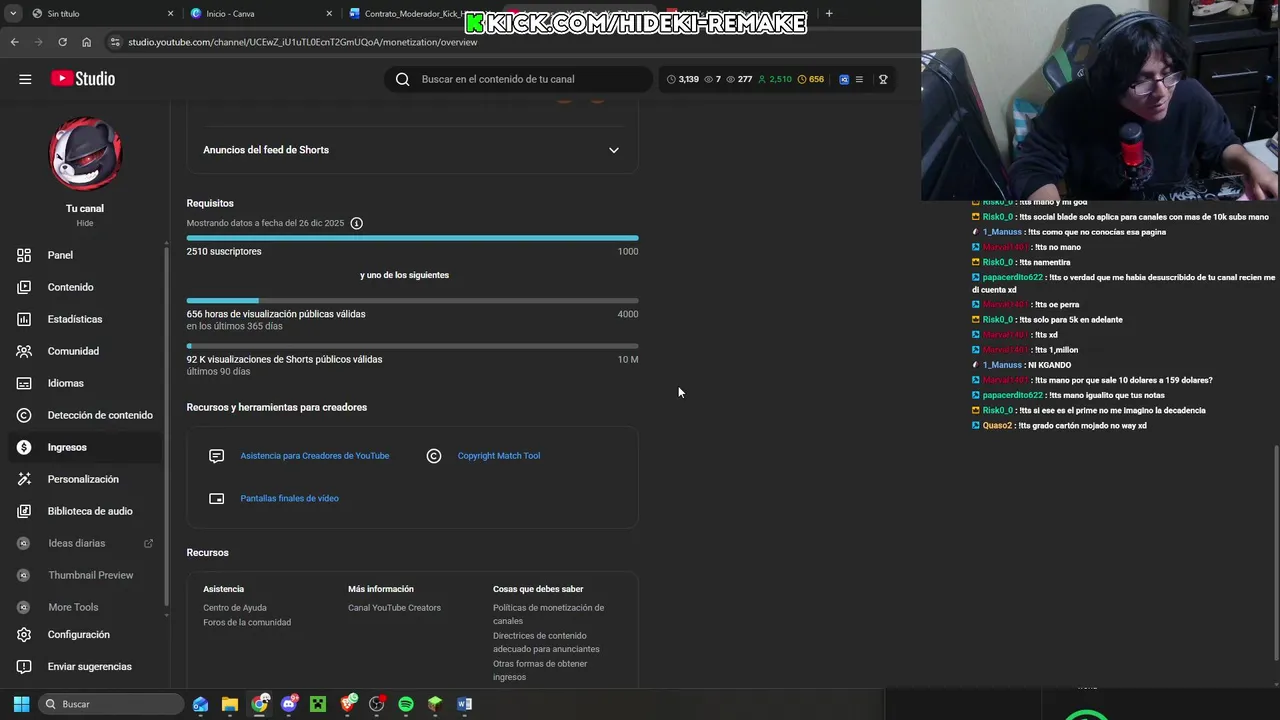The height and width of the screenshot is (720, 1280).
Task: Go back in the browser
Action: [14, 42]
